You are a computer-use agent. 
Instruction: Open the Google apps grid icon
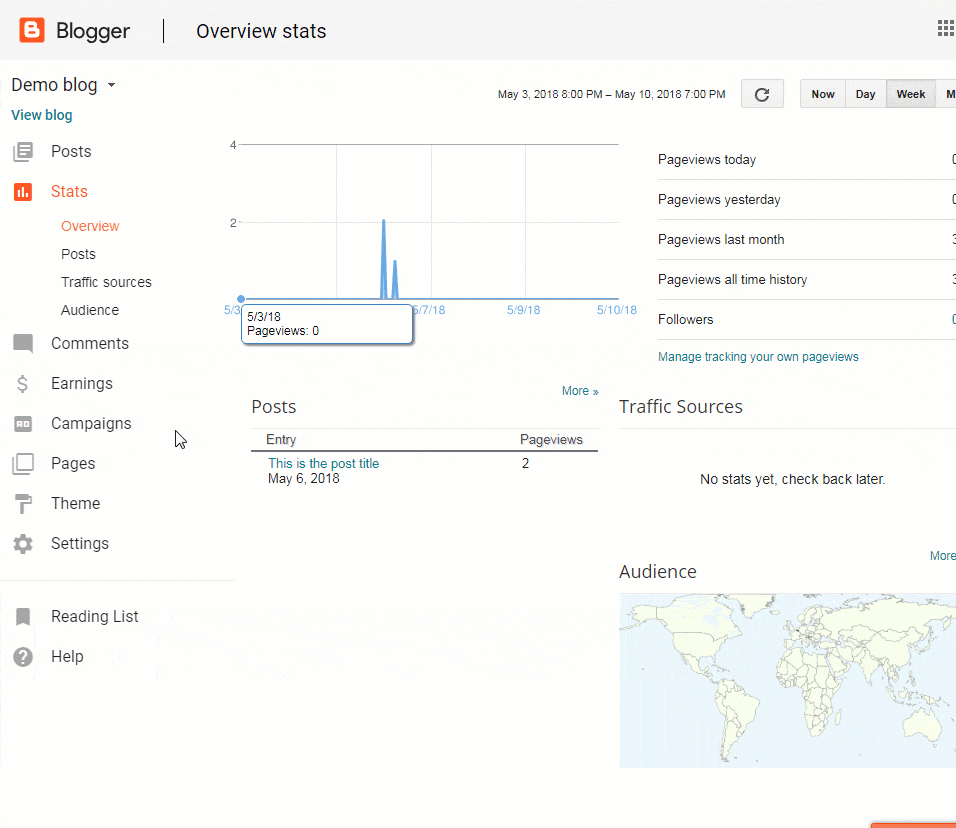tap(945, 27)
